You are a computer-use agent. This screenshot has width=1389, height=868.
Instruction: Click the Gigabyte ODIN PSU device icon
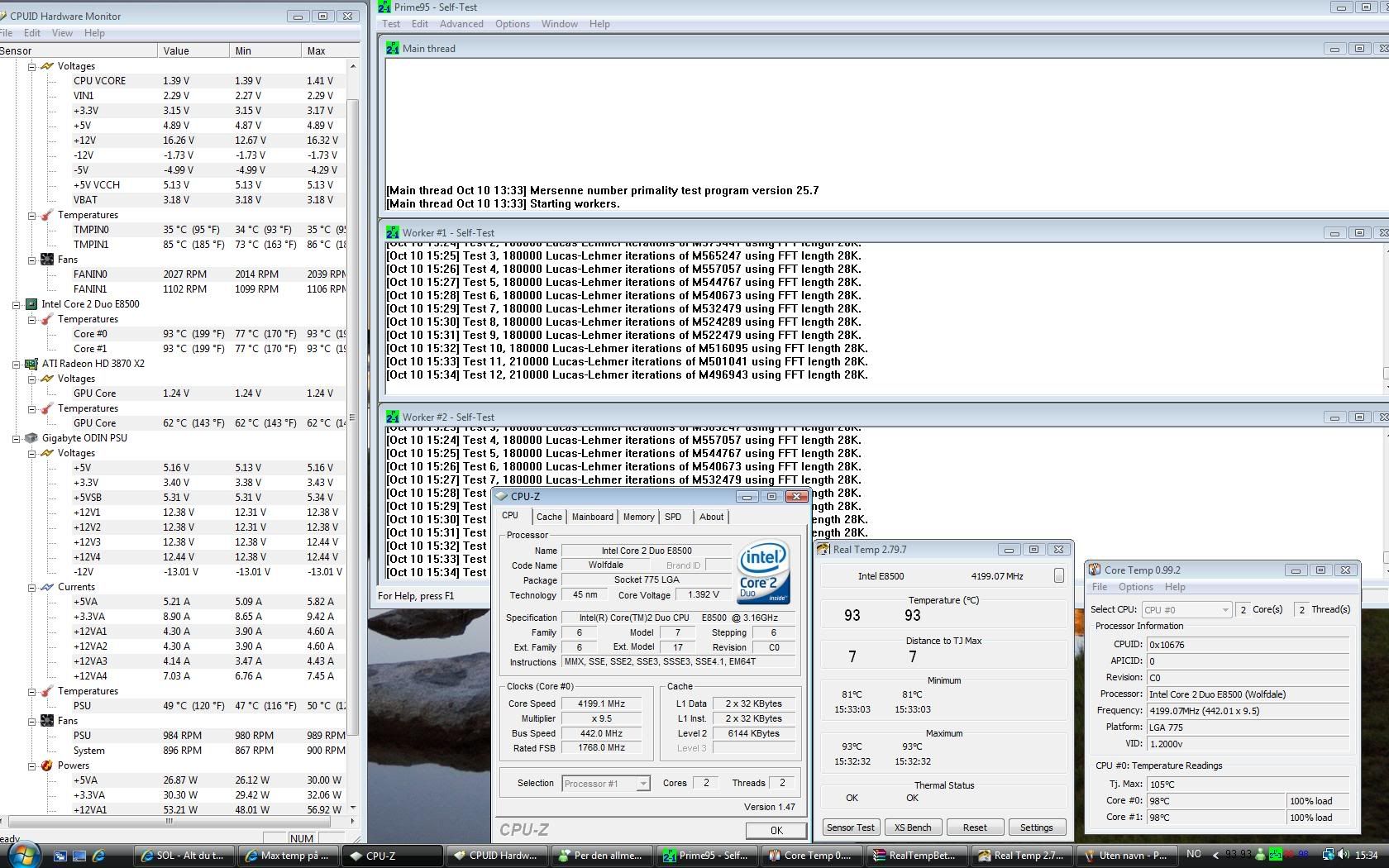[x=31, y=438]
